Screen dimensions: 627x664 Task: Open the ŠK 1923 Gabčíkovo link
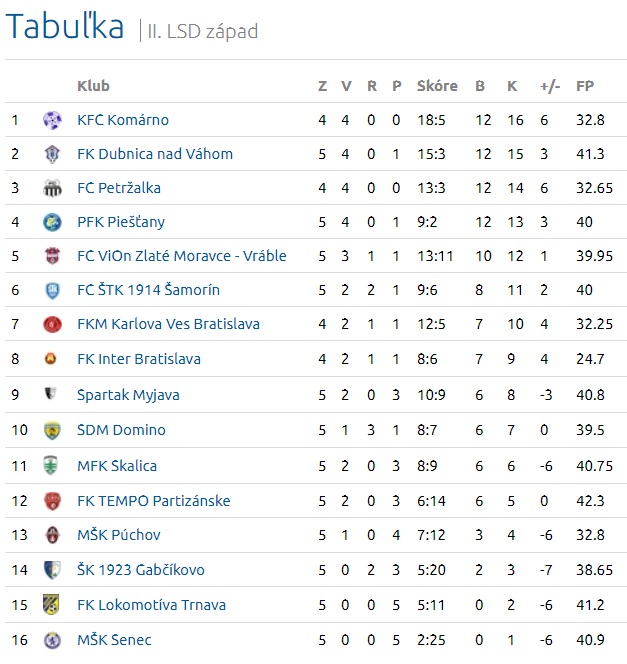tap(141, 570)
